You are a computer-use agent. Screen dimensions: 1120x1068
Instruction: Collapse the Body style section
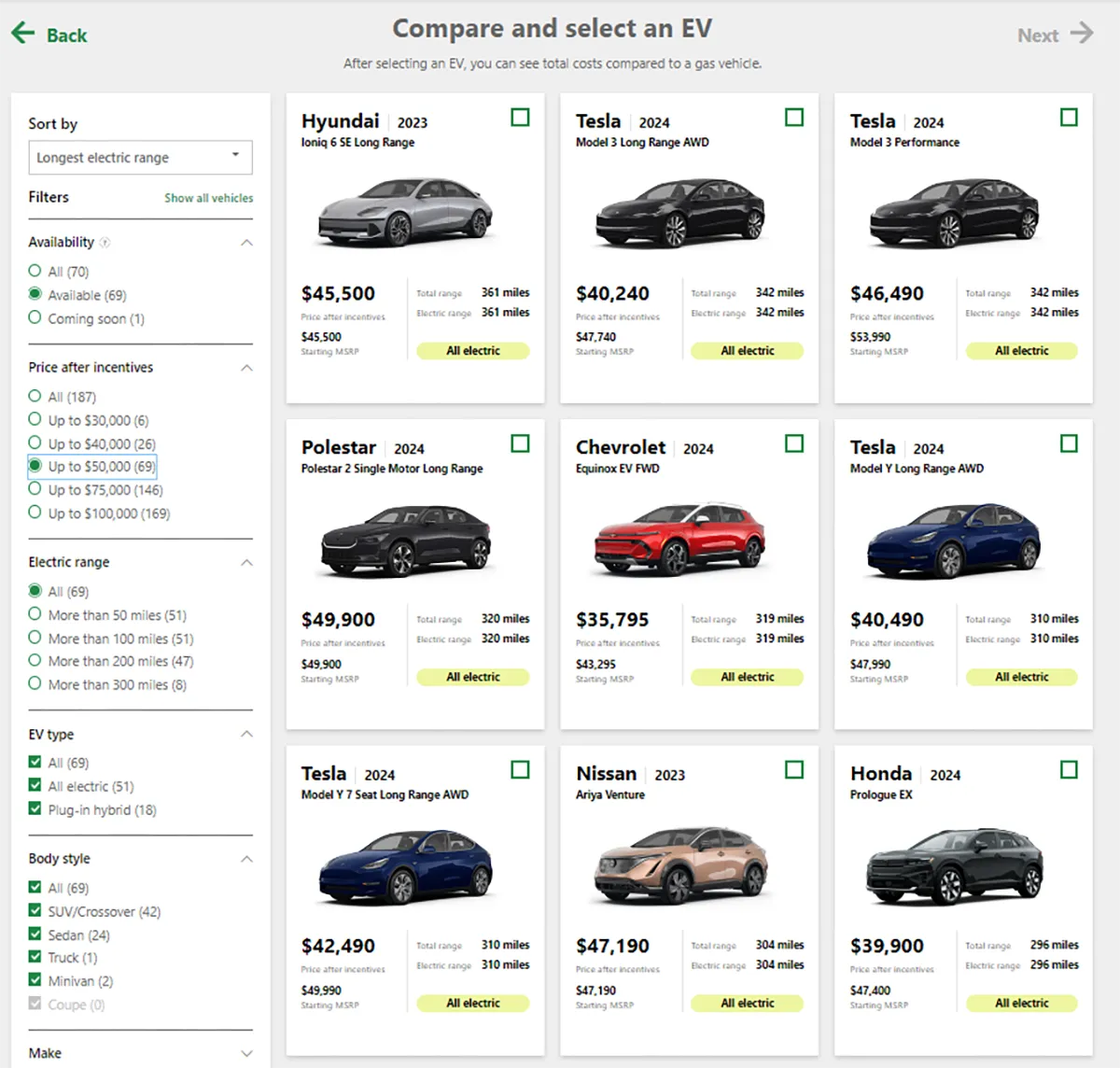[x=246, y=859]
